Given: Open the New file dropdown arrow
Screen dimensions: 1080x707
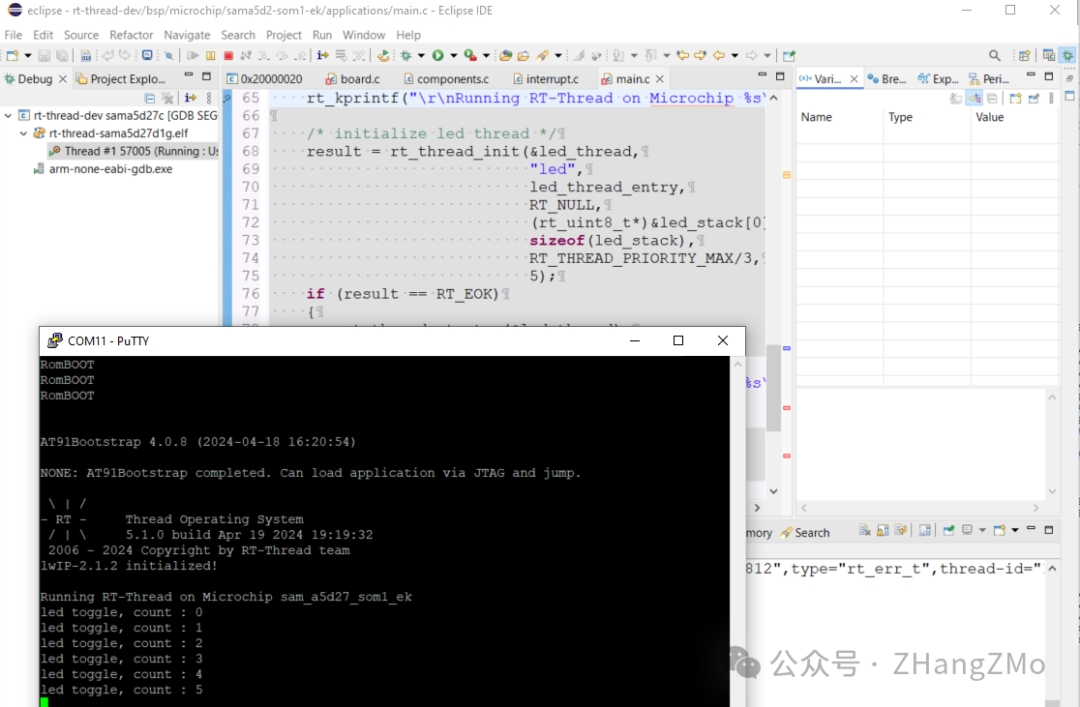Looking at the screenshot, I should [x=28, y=56].
